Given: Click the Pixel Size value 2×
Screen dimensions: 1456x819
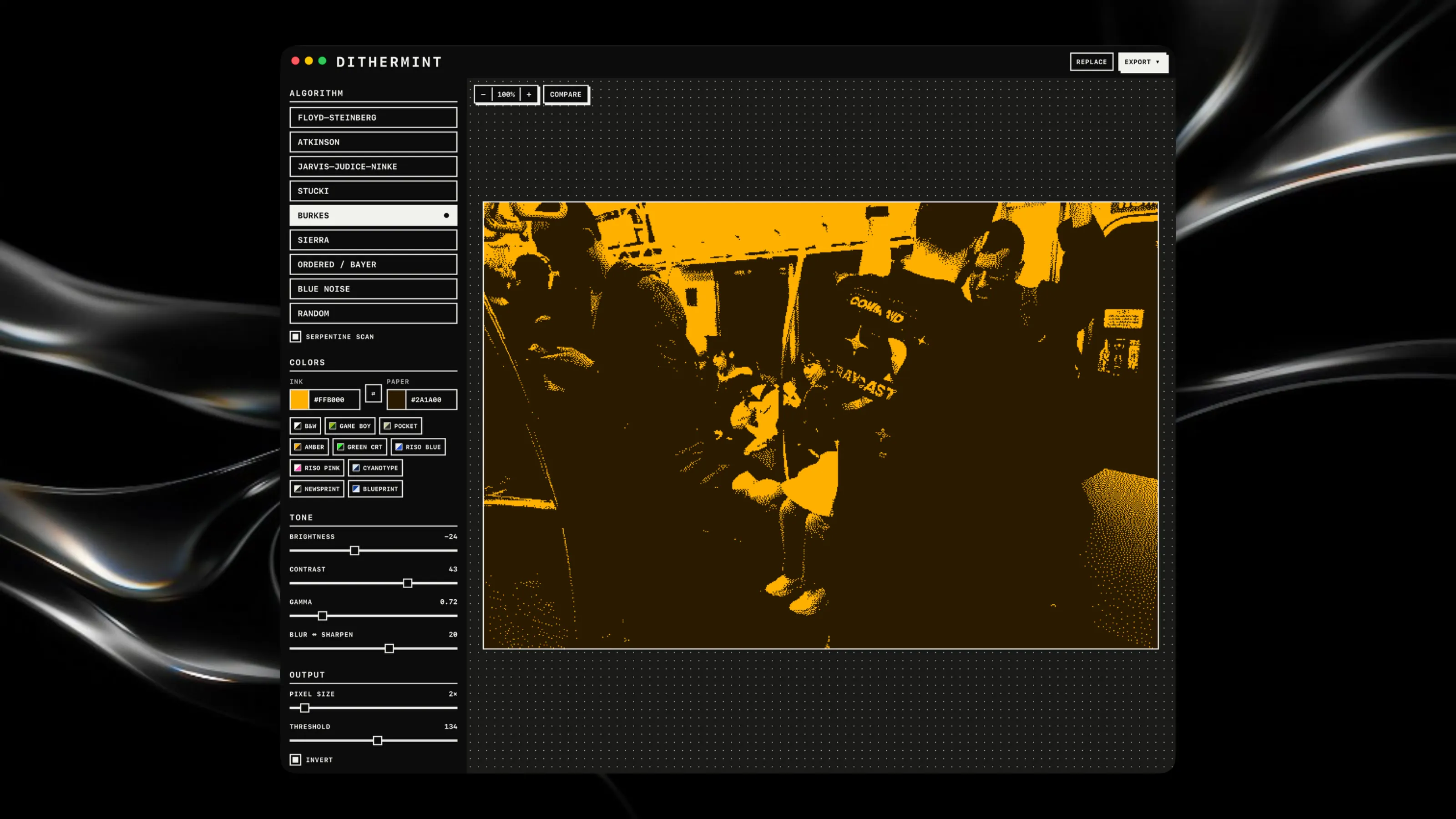Looking at the screenshot, I should click(453, 693).
